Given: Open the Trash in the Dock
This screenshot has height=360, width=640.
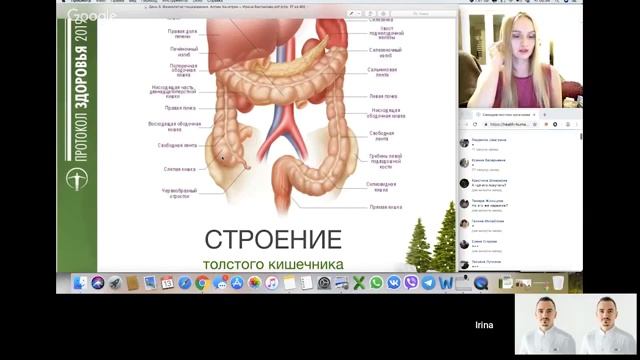Looking at the screenshot, I should (558, 283).
